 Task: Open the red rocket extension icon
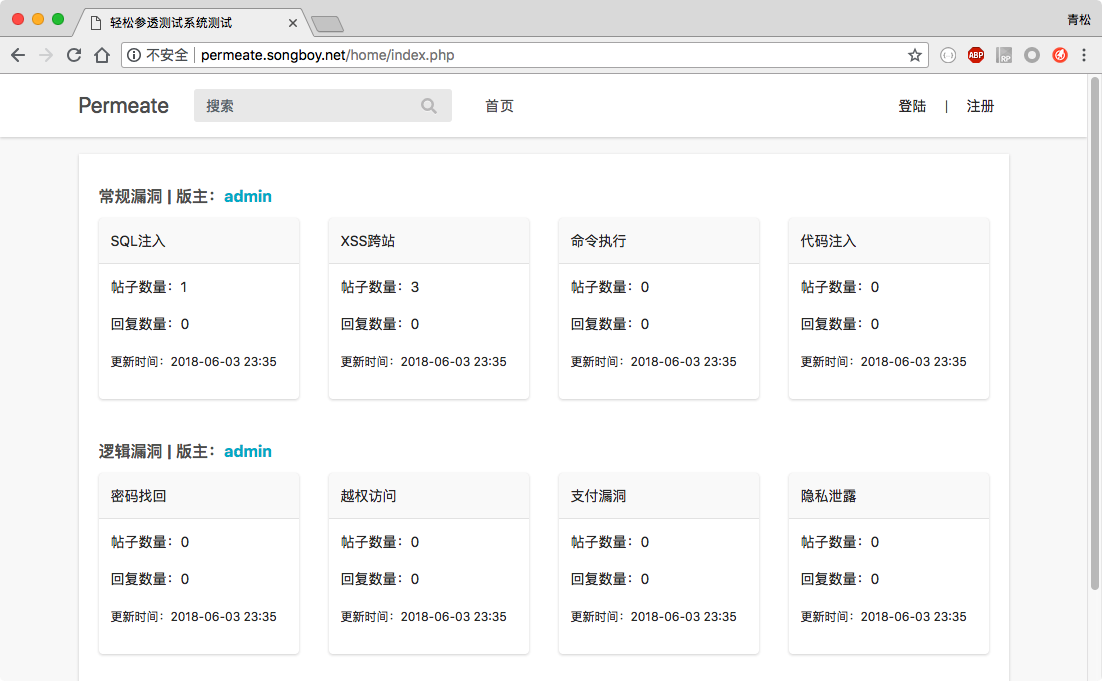(x=1060, y=55)
